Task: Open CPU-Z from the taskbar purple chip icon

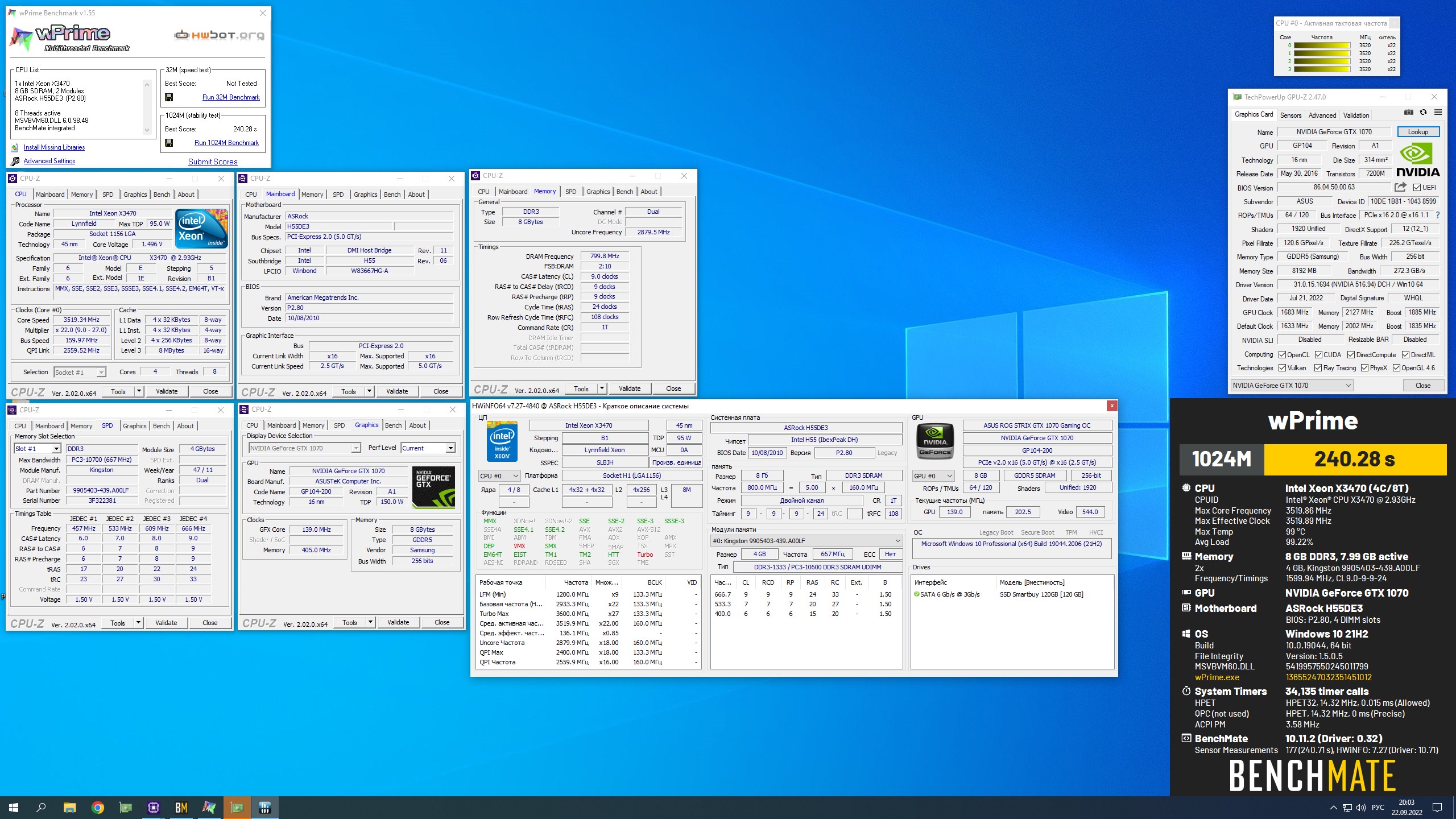Action: (x=153, y=807)
